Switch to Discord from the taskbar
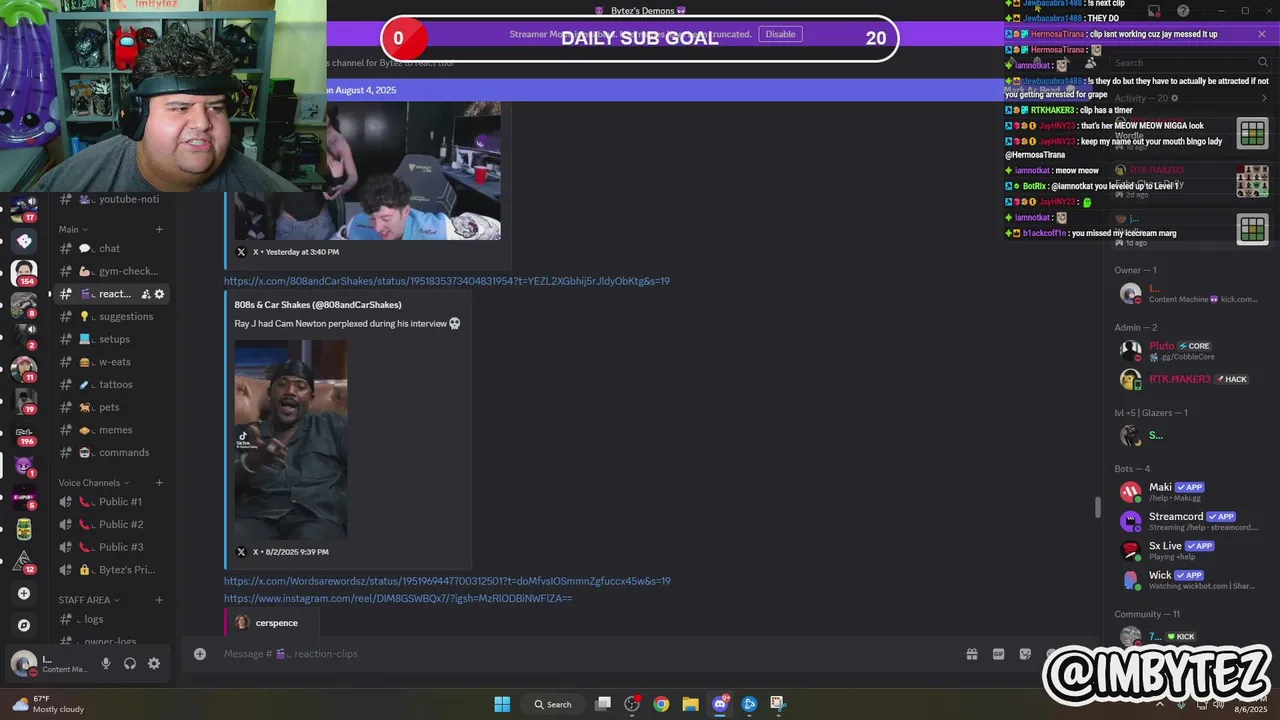1280x720 pixels. [720, 704]
